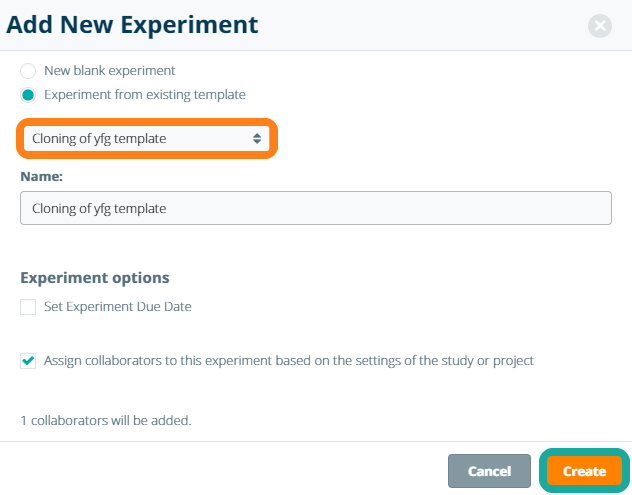Close the Add New Experiment dialog
632x495 pixels.
point(600,26)
